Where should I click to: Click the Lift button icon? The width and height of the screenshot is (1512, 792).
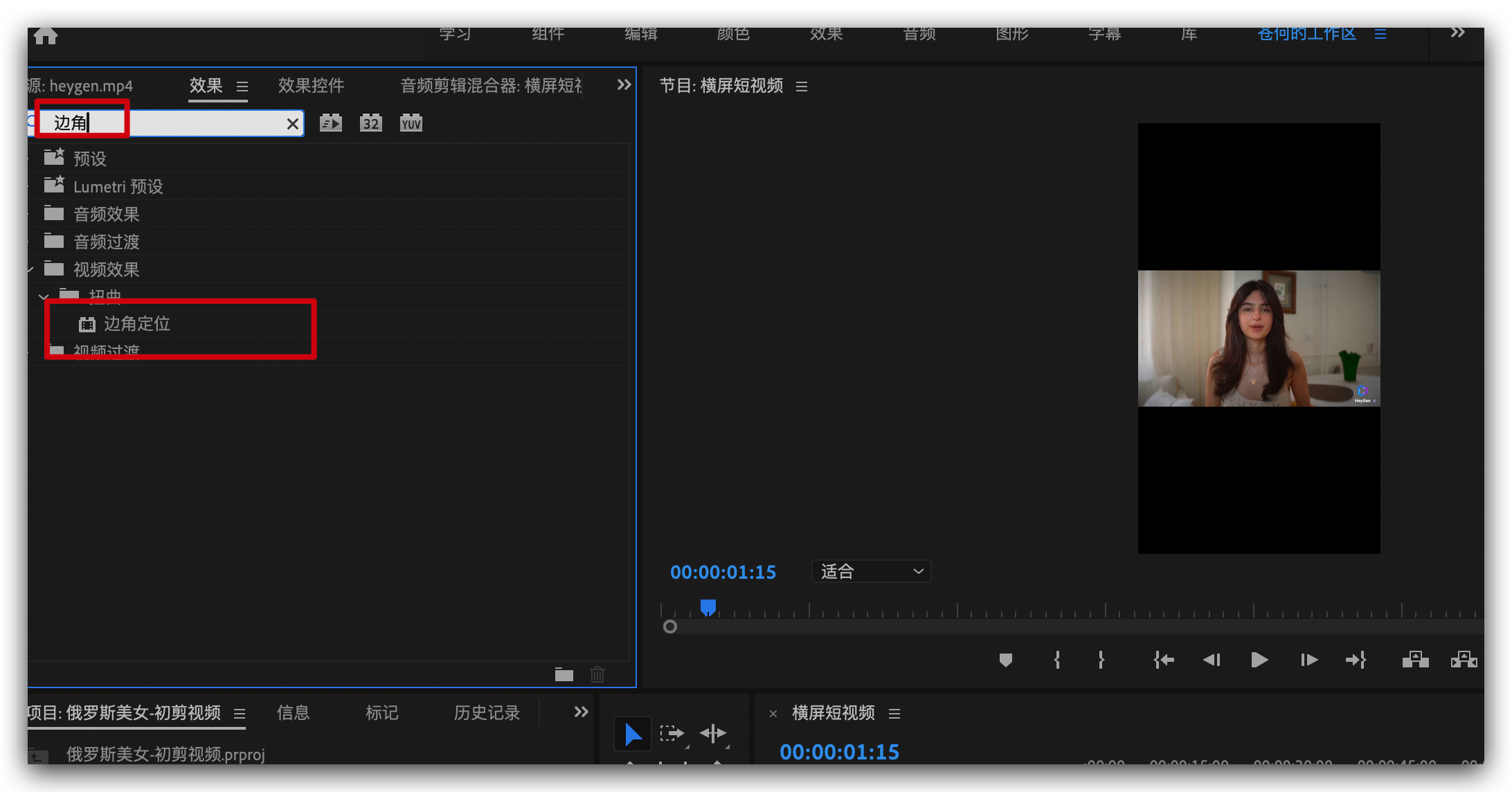point(1415,660)
